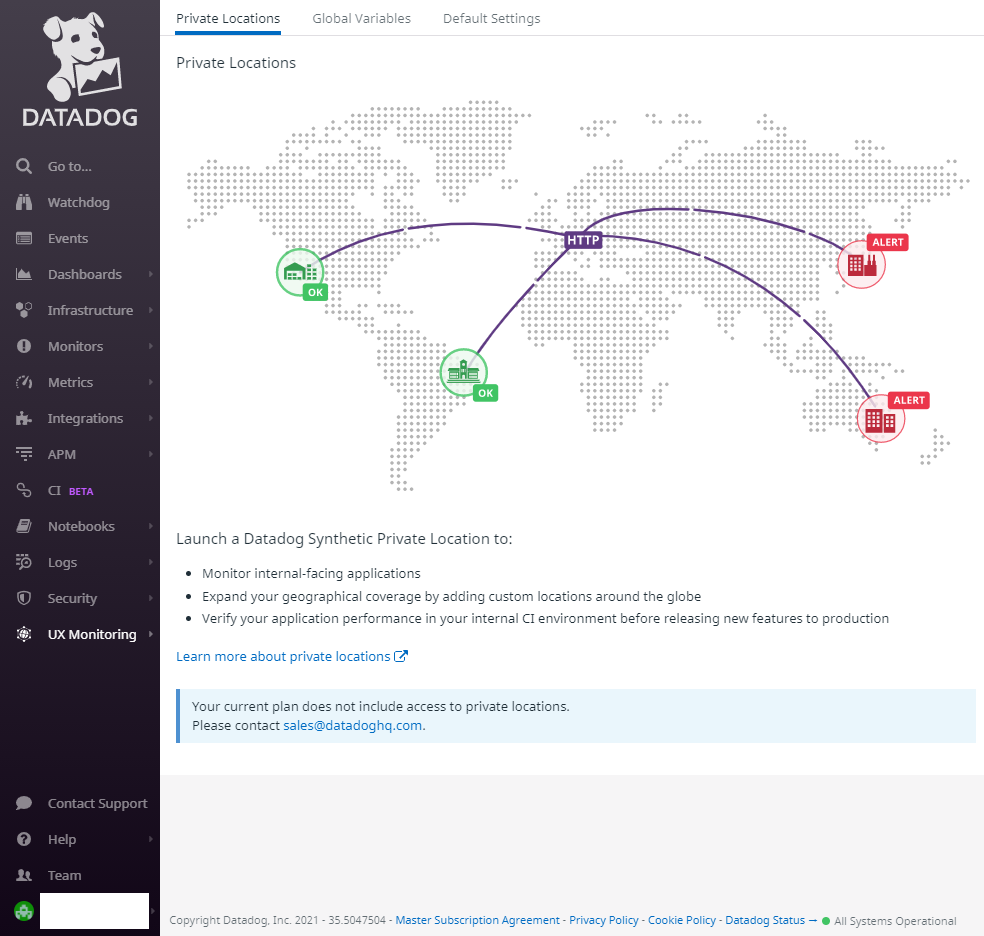This screenshot has height=936, width=984.
Task: Click the white username box beside avatar
Action: click(94, 911)
